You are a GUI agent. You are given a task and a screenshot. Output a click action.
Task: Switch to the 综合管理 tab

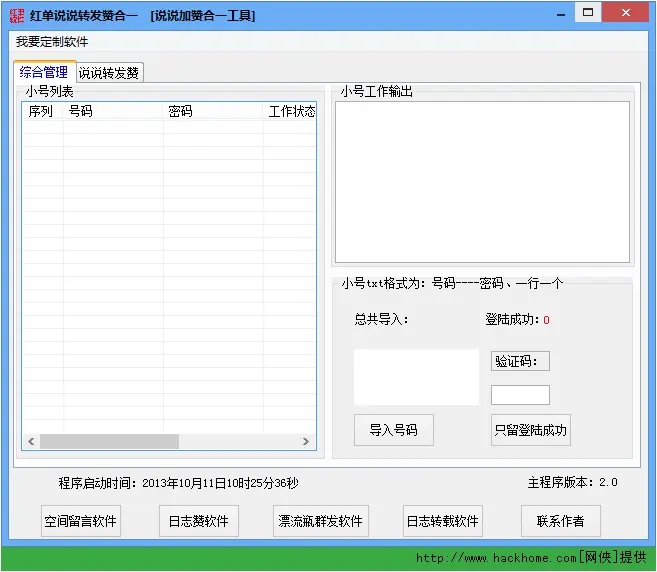[44, 72]
